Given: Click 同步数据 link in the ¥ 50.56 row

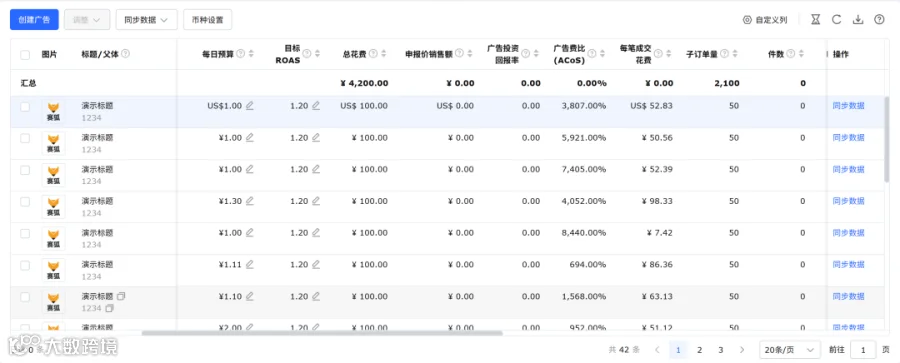Looking at the screenshot, I should 848,138.
